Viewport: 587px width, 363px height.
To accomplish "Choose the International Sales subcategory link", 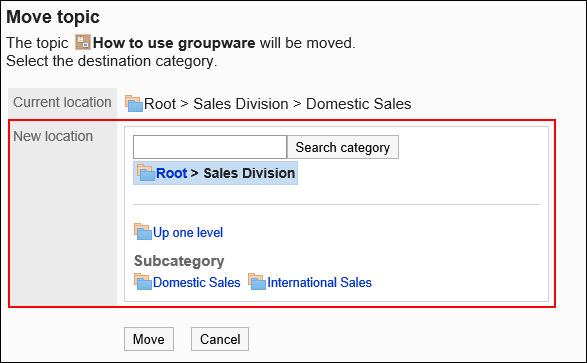I will click(x=319, y=282).
